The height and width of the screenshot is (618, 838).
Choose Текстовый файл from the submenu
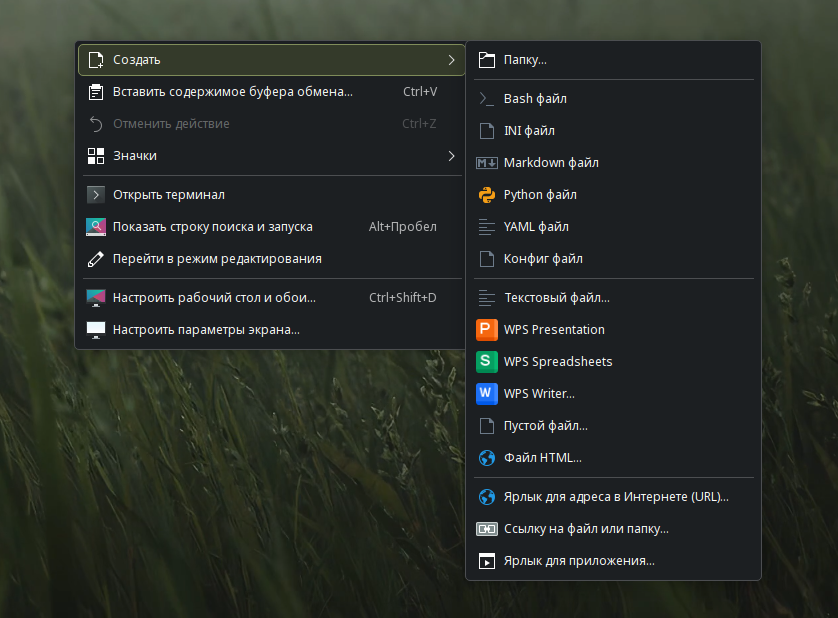[x=556, y=298]
